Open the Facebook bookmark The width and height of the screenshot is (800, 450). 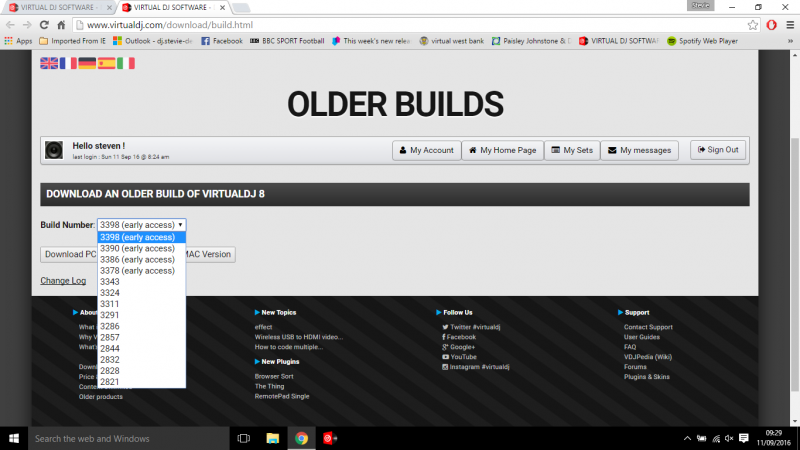pos(222,41)
